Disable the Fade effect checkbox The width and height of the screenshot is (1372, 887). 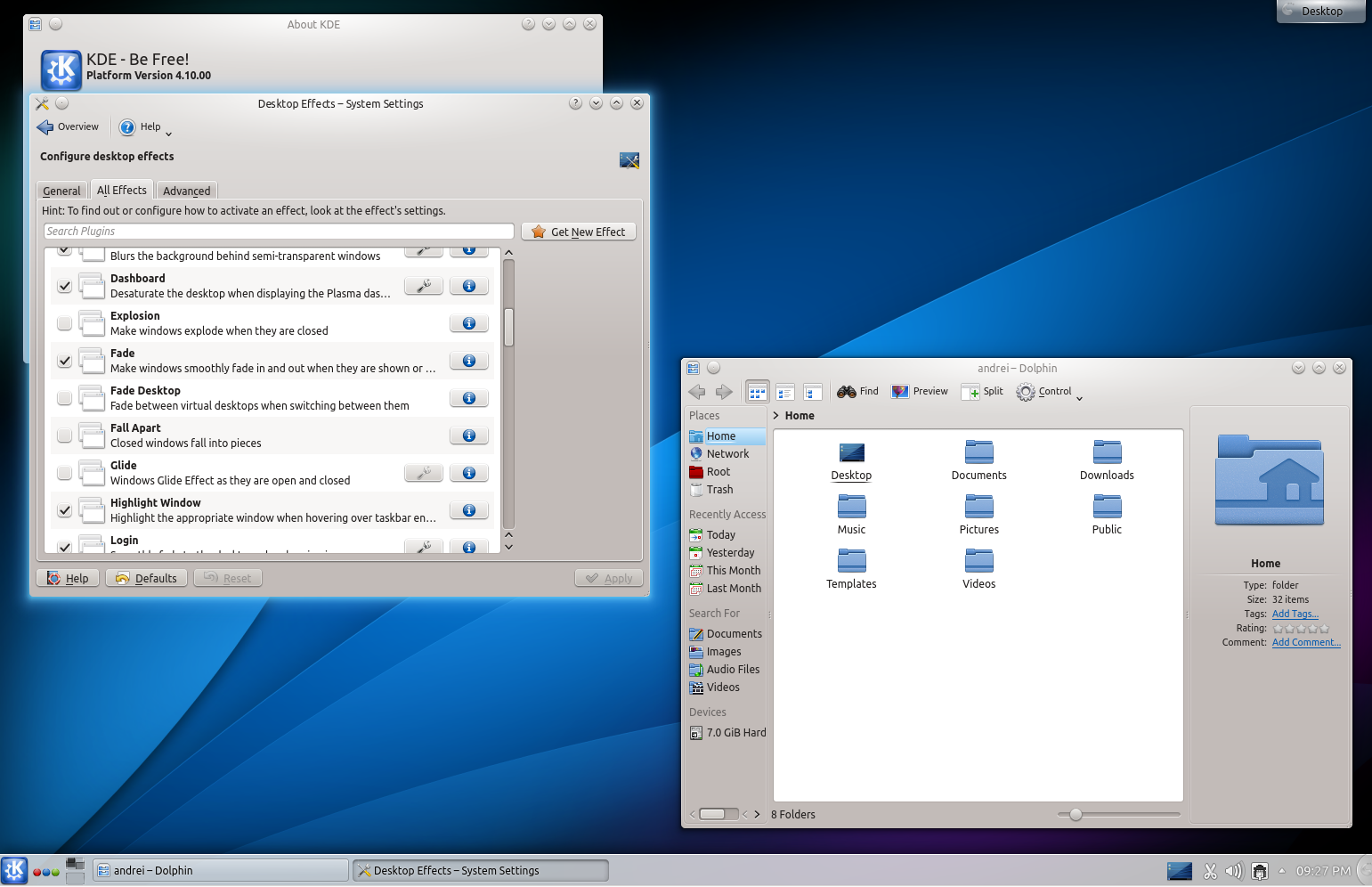coord(64,361)
